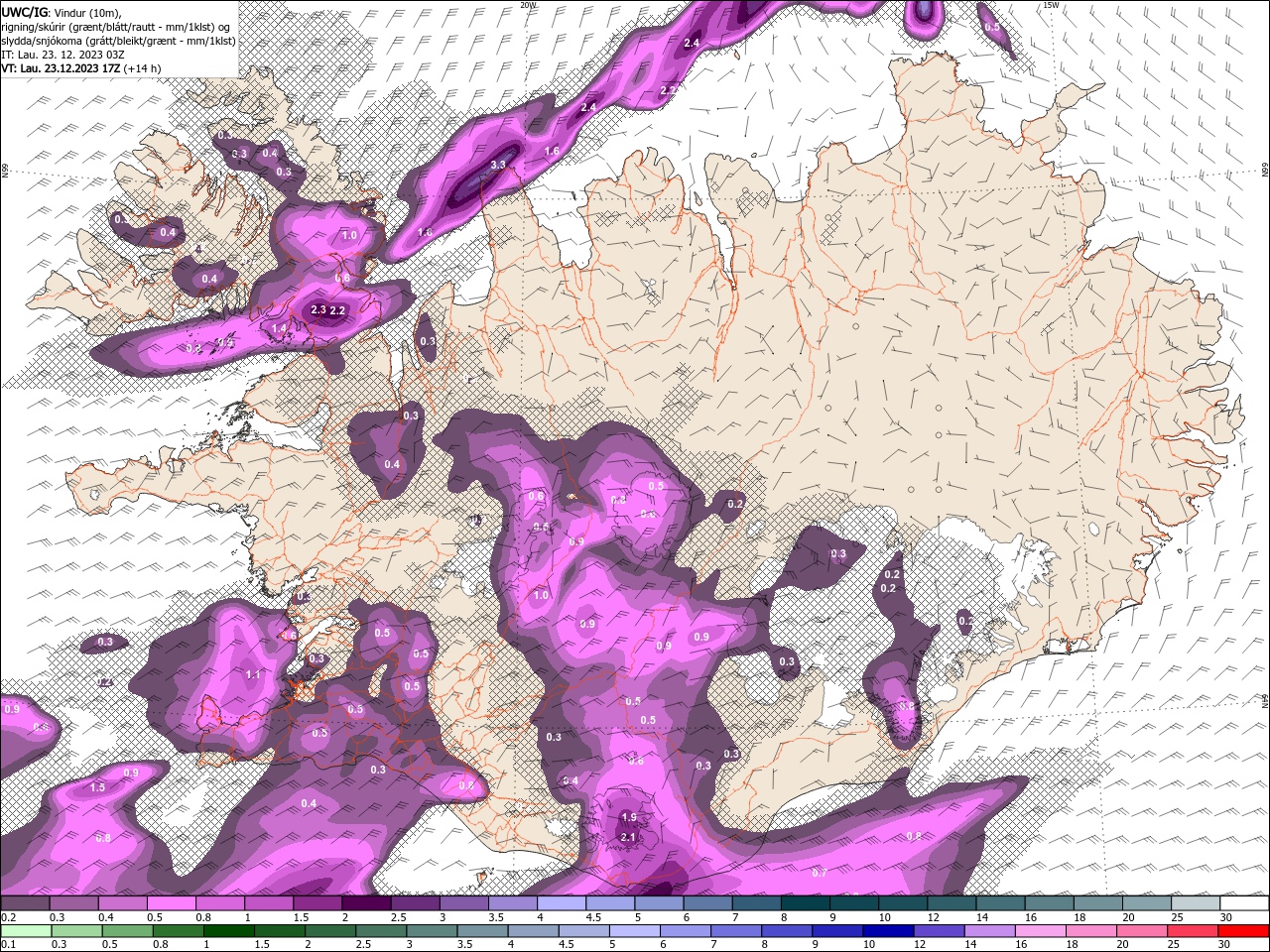Select the darkest green bottom-row swatch at 1
This screenshot has height=952, width=1270.
tap(228, 931)
